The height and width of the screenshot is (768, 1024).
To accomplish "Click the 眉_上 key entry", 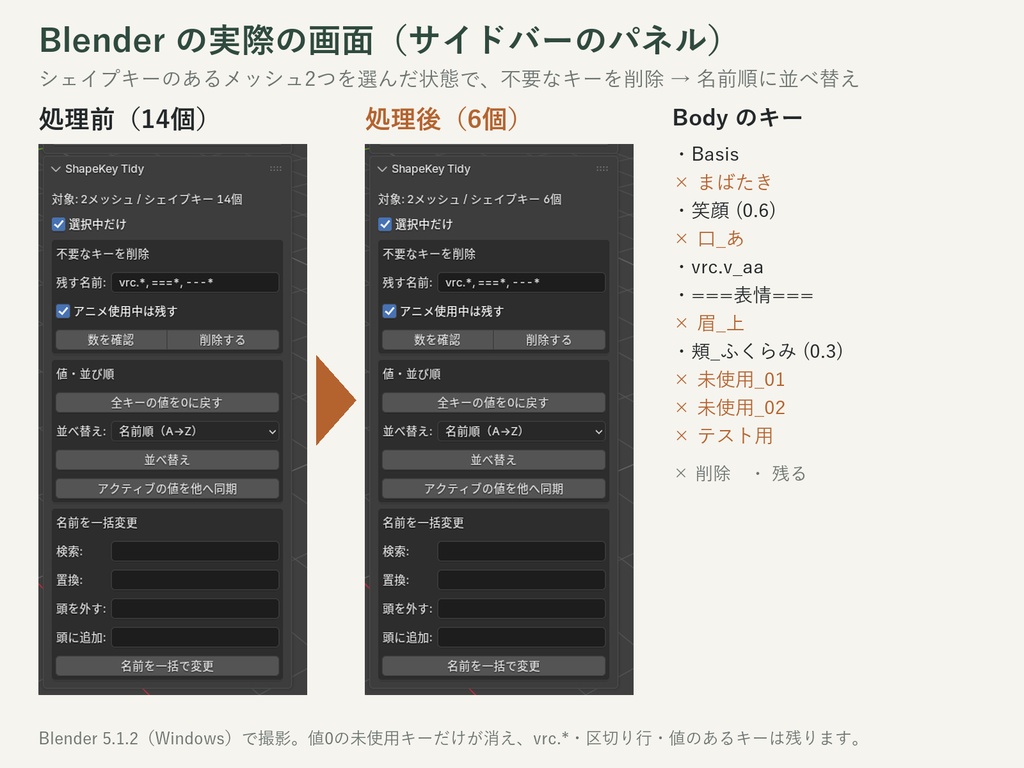I will [x=720, y=324].
